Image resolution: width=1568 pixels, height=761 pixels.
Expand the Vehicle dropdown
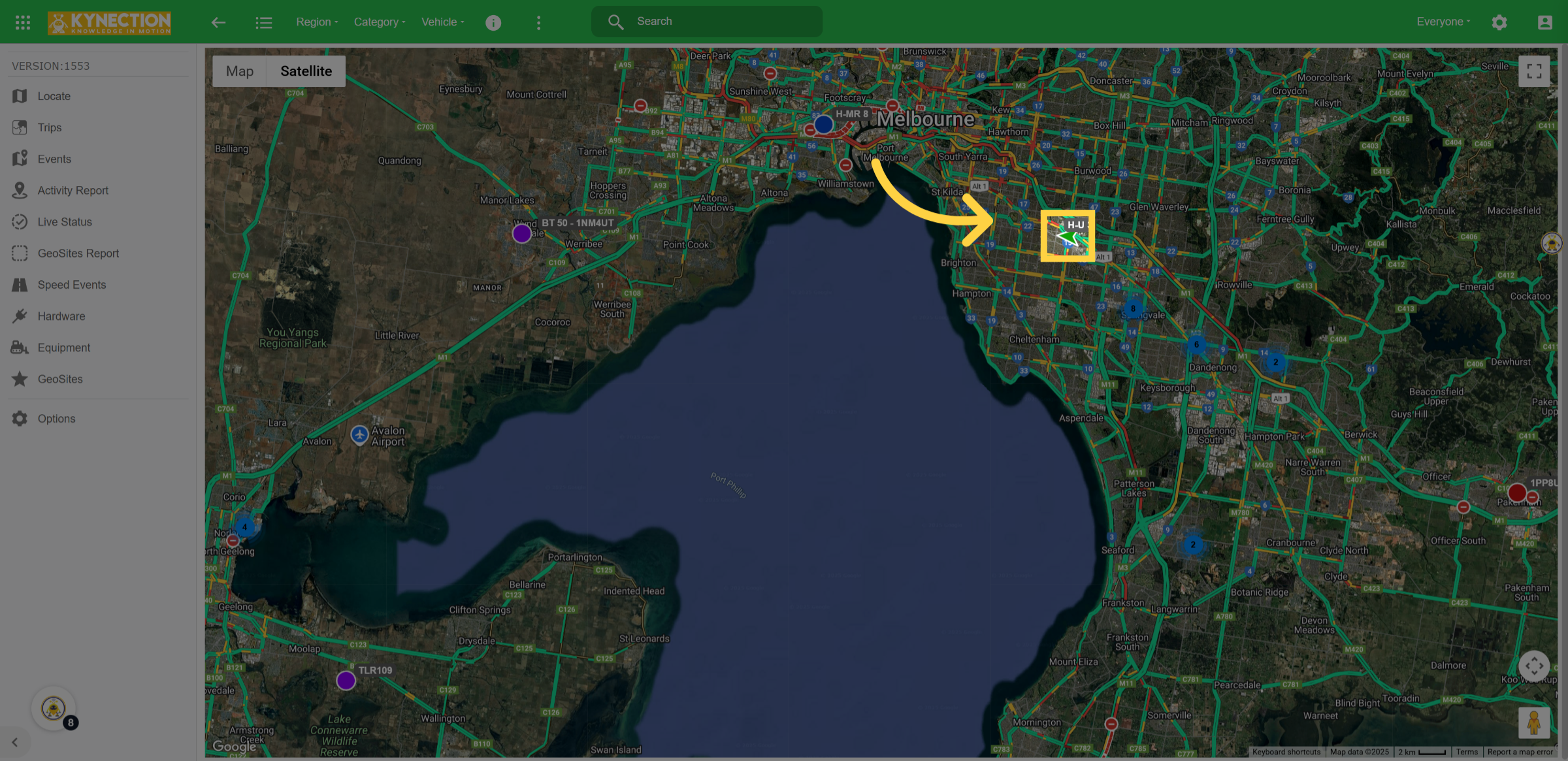point(443,22)
